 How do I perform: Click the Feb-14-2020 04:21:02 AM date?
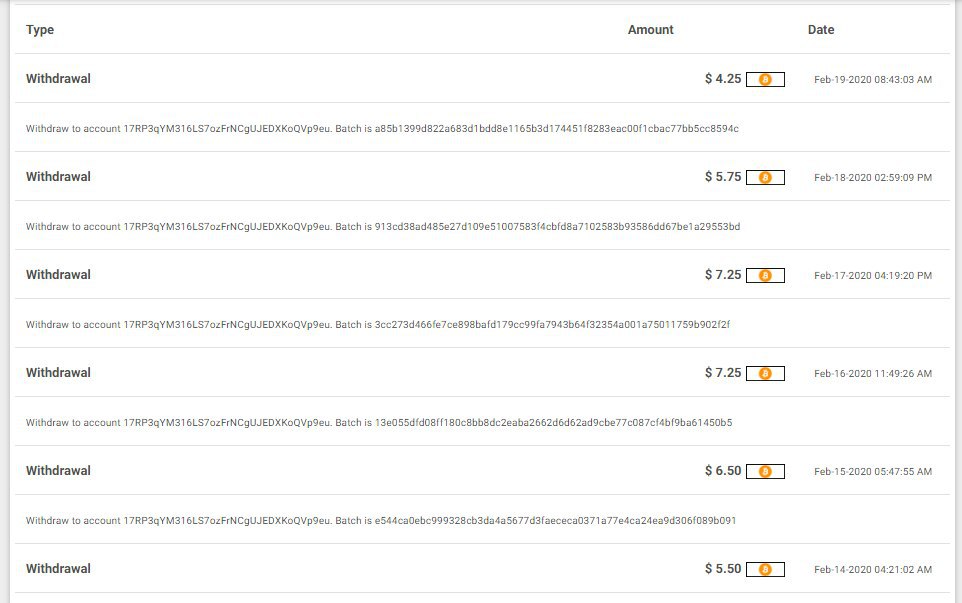872,569
